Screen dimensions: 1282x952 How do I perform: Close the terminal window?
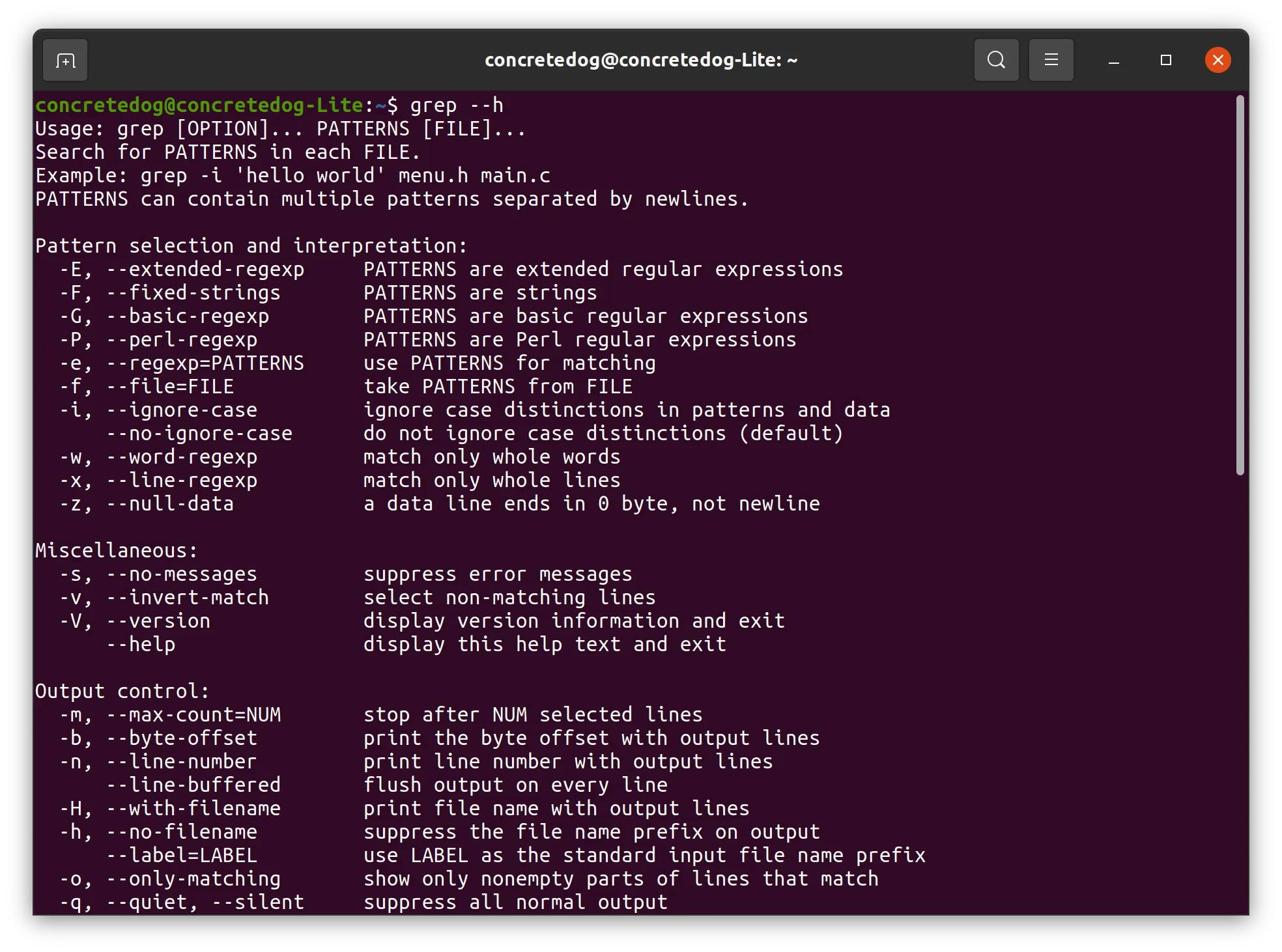[x=1218, y=61]
